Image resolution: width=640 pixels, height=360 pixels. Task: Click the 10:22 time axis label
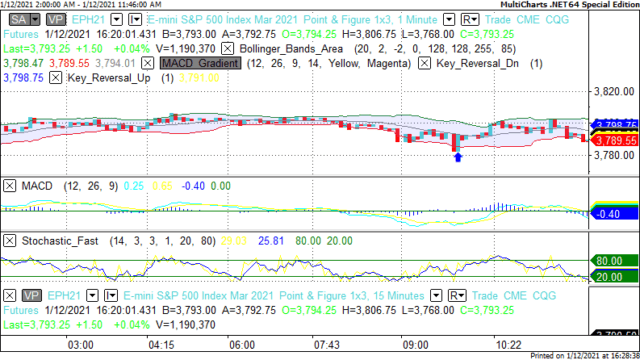(509, 345)
